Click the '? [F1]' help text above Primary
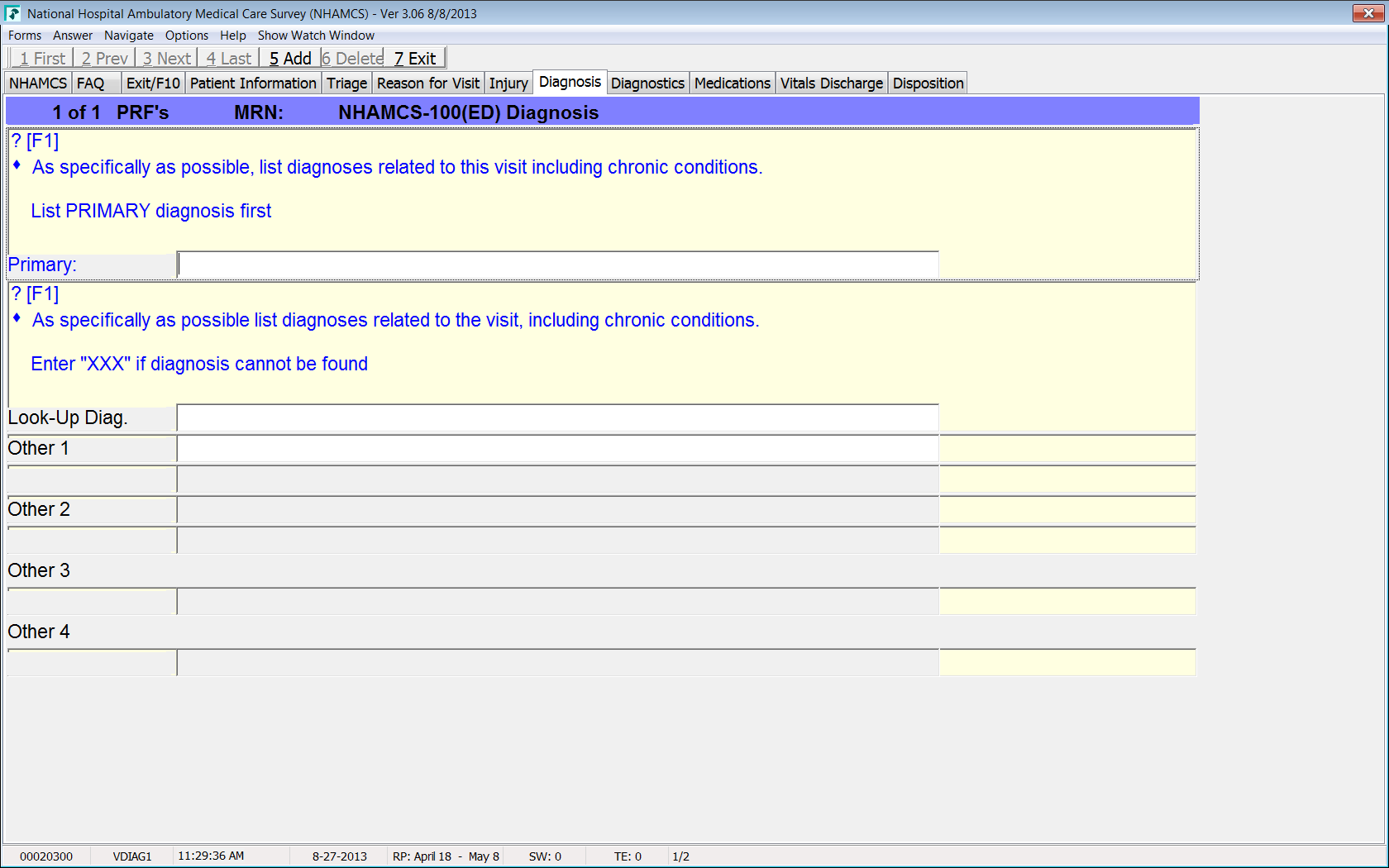 35,141
